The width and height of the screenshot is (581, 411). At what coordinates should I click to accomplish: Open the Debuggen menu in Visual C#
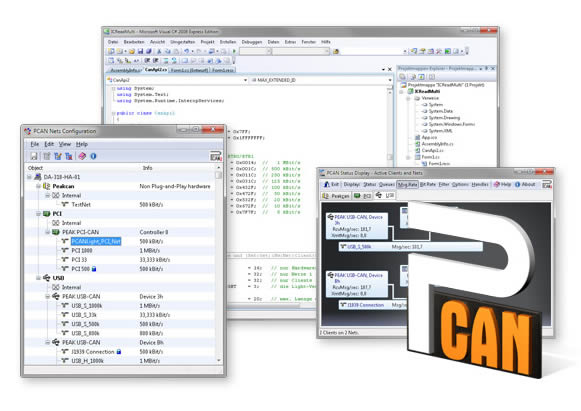pos(252,42)
